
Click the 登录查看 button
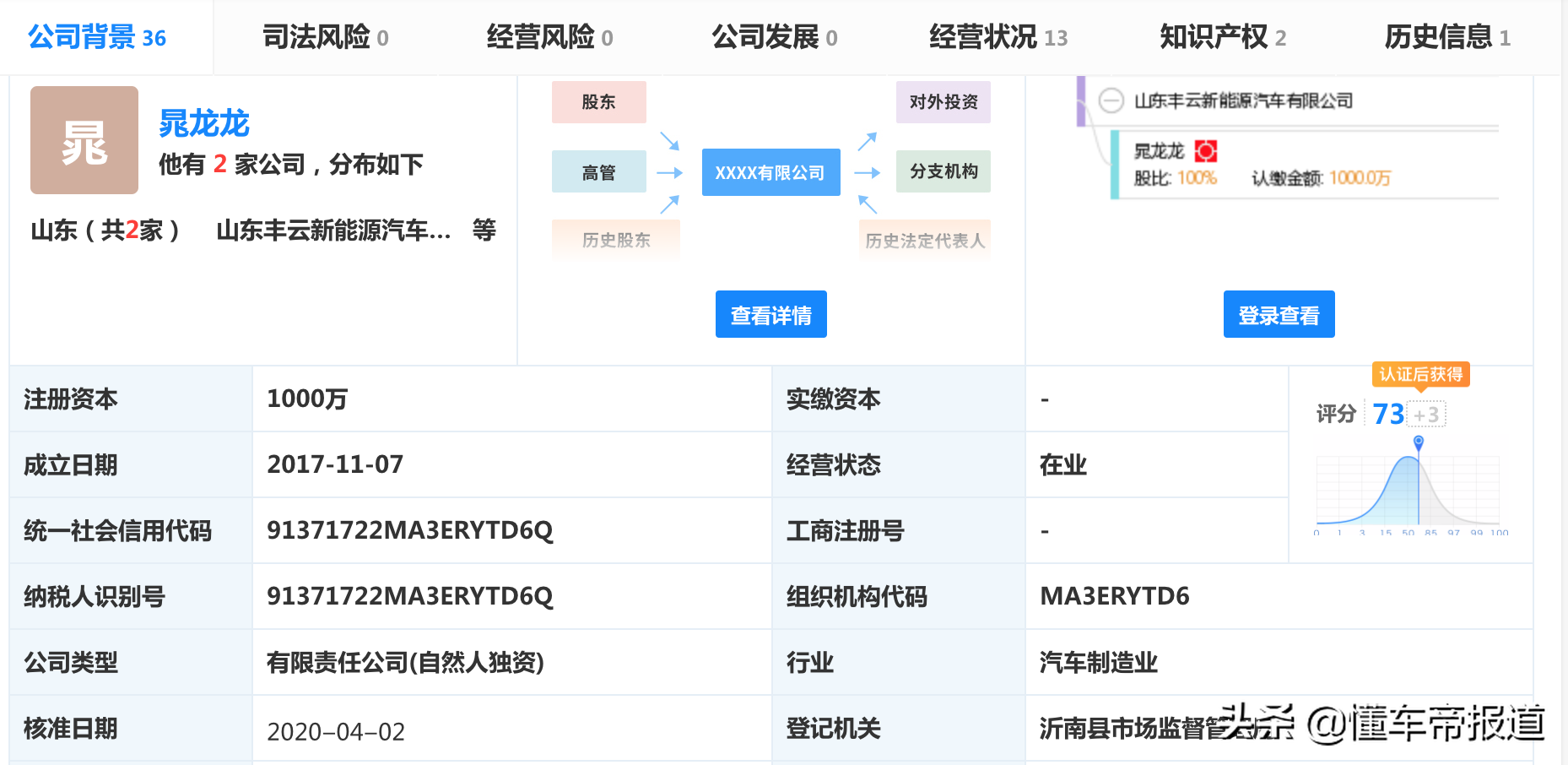pos(1279,314)
